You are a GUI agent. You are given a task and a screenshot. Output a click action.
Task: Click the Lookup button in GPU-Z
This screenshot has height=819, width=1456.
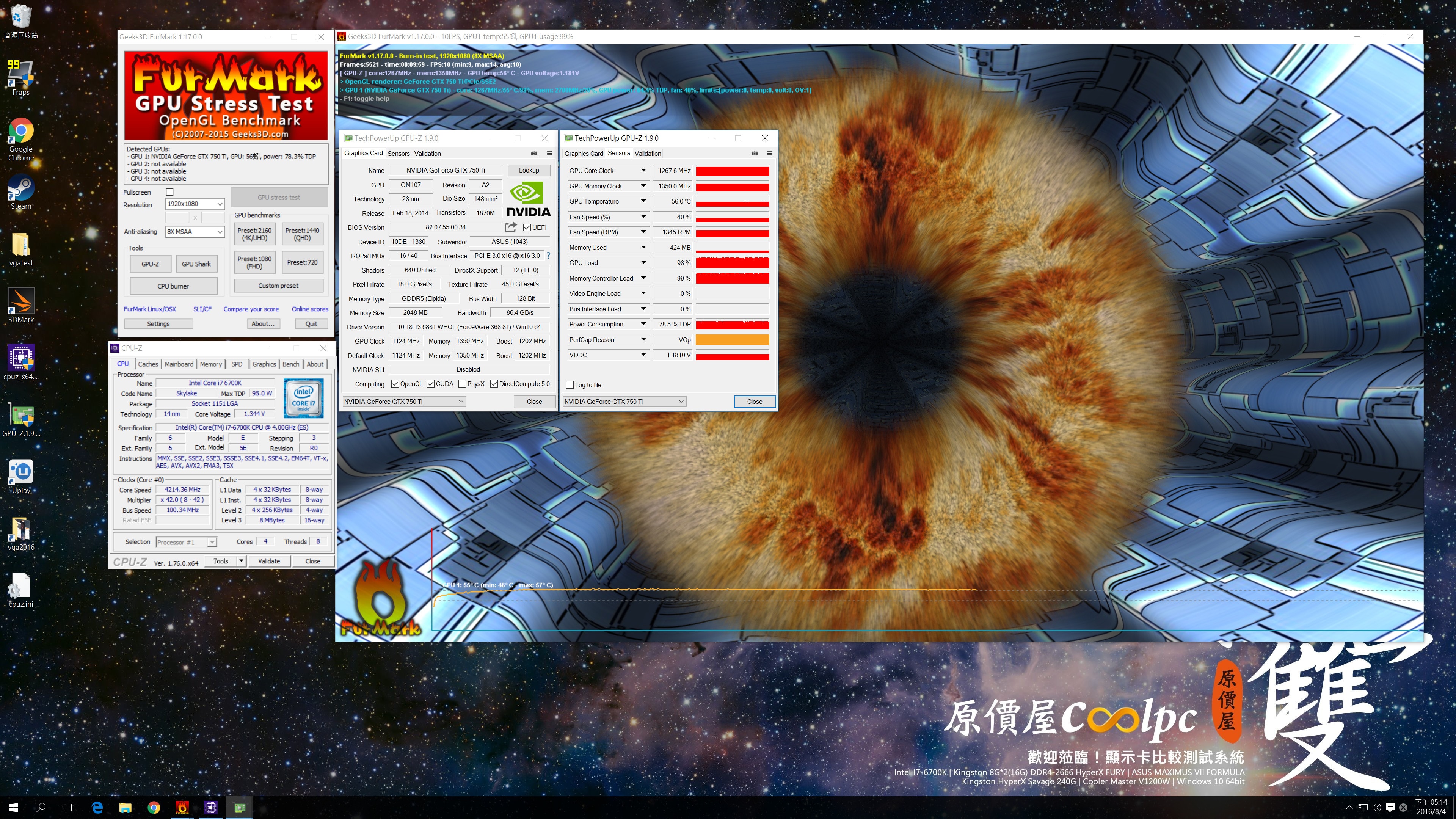[x=529, y=170]
